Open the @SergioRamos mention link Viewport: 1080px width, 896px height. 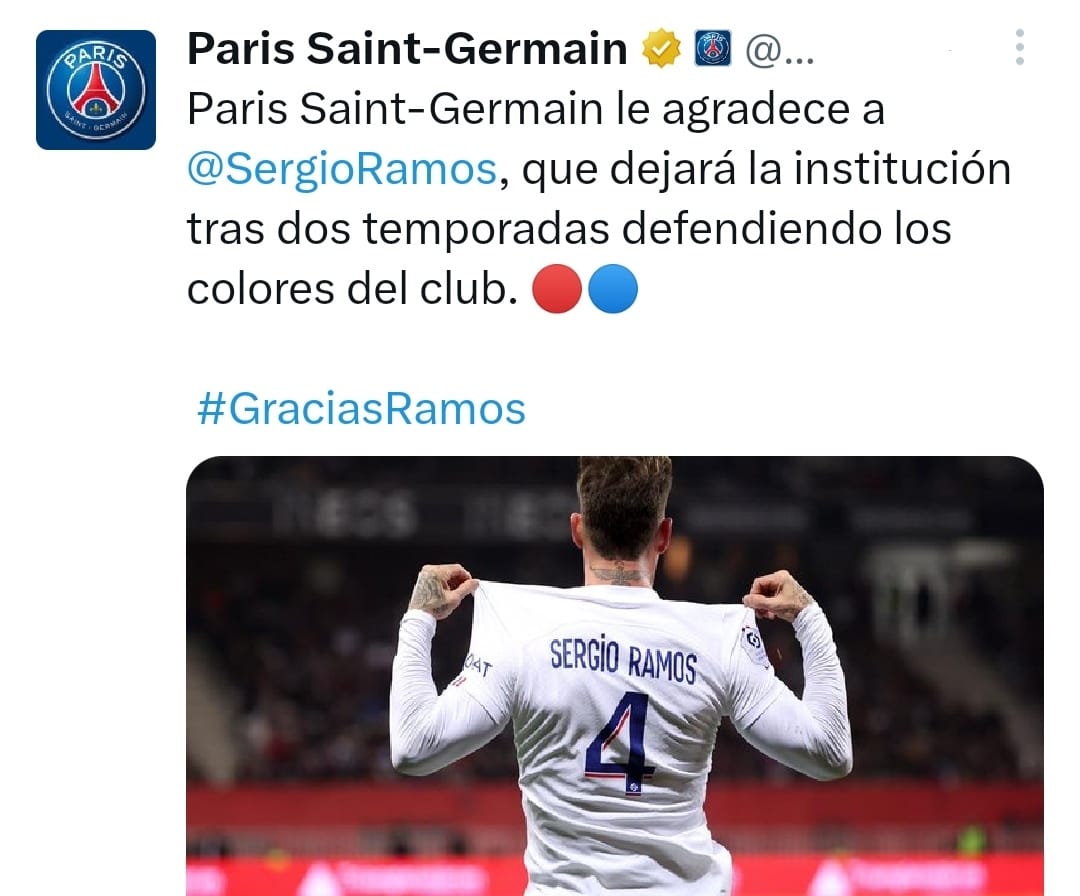[x=342, y=169]
